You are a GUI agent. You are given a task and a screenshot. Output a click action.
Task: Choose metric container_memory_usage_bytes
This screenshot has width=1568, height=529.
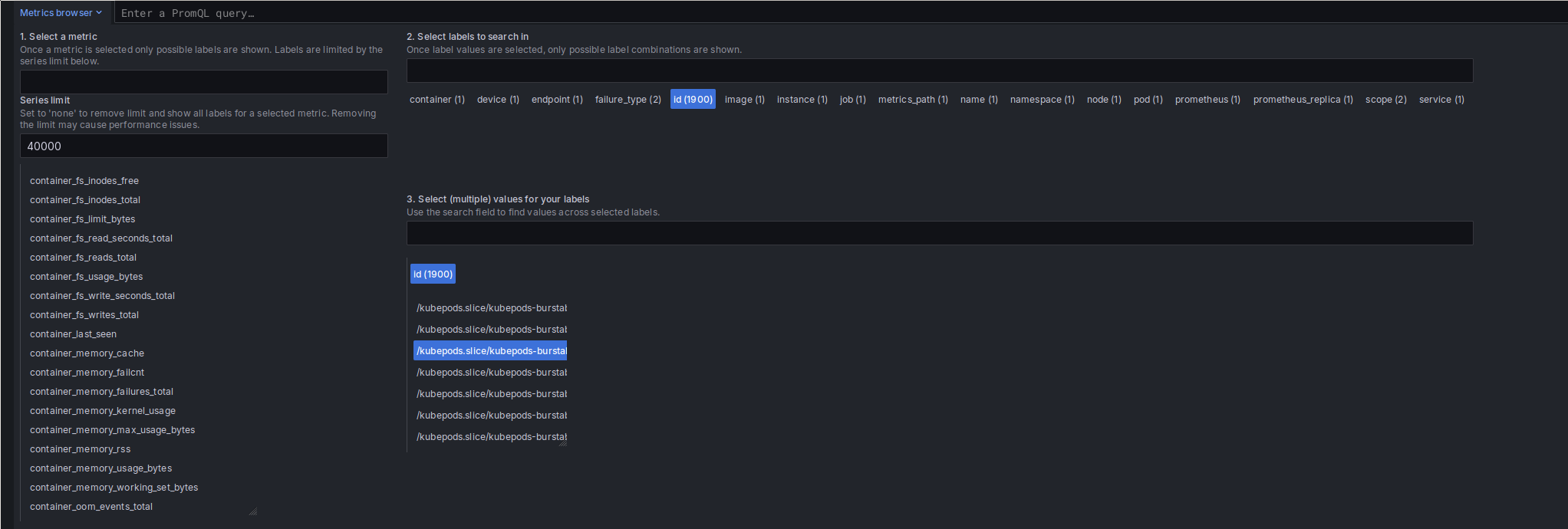point(100,468)
